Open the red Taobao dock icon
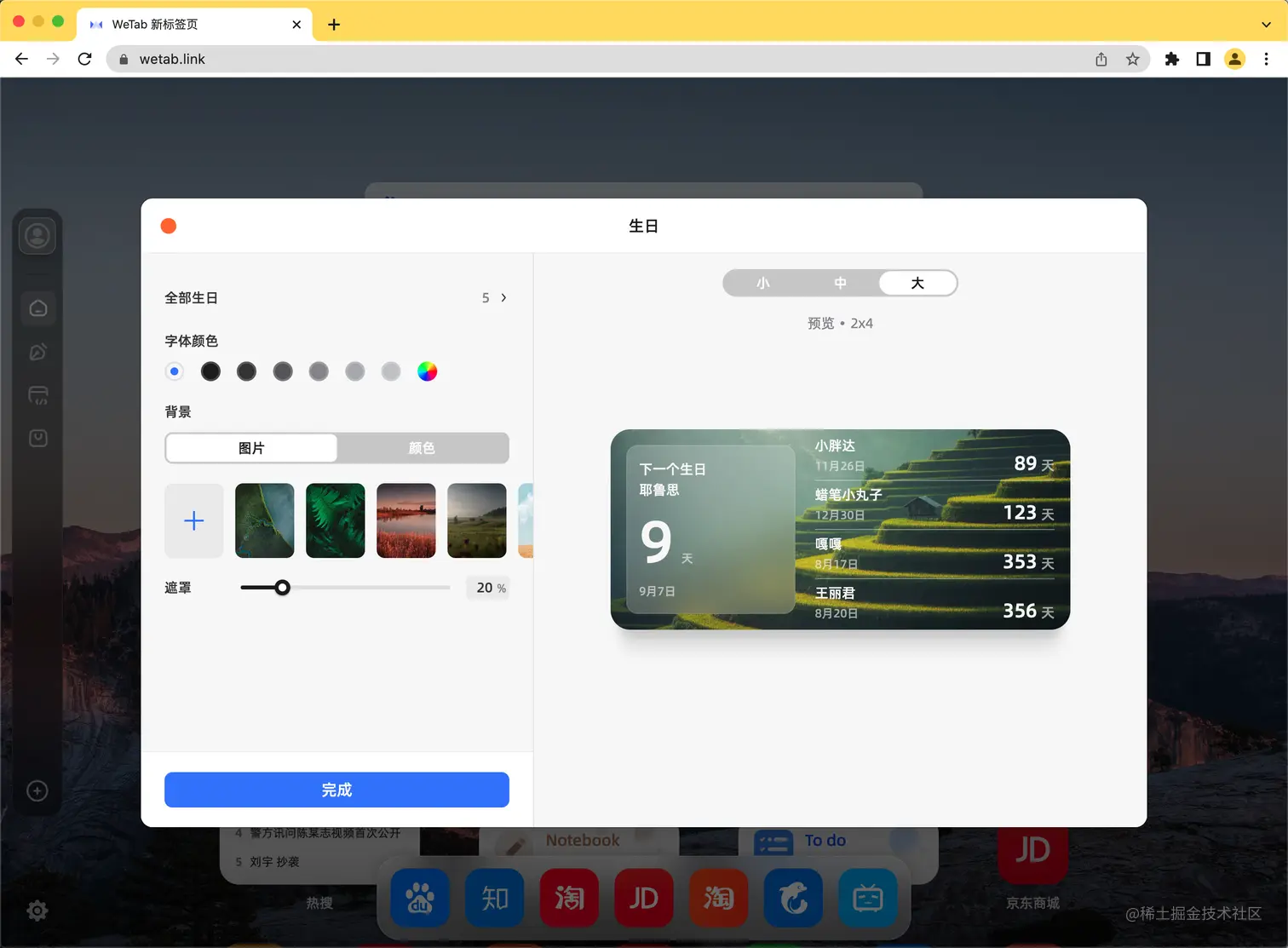This screenshot has height=948, width=1288. click(x=569, y=898)
